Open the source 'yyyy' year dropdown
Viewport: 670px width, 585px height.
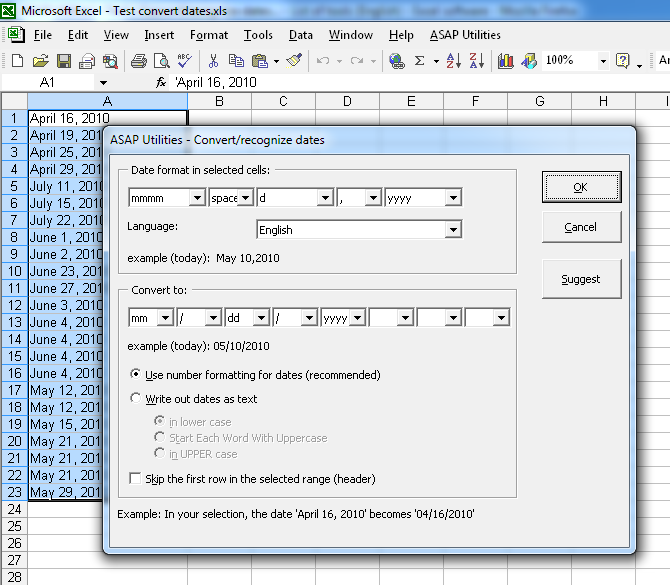pos(453,198)
